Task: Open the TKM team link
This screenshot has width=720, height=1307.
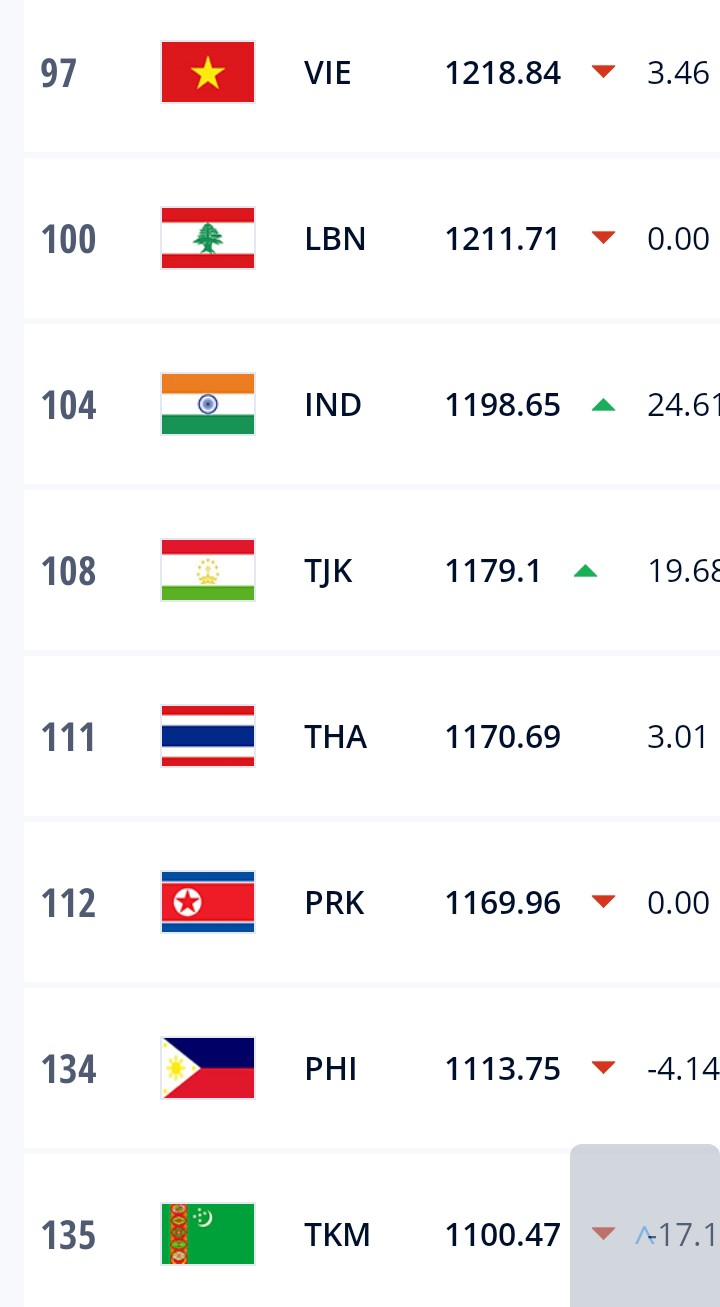Action: pos(338,1235)
